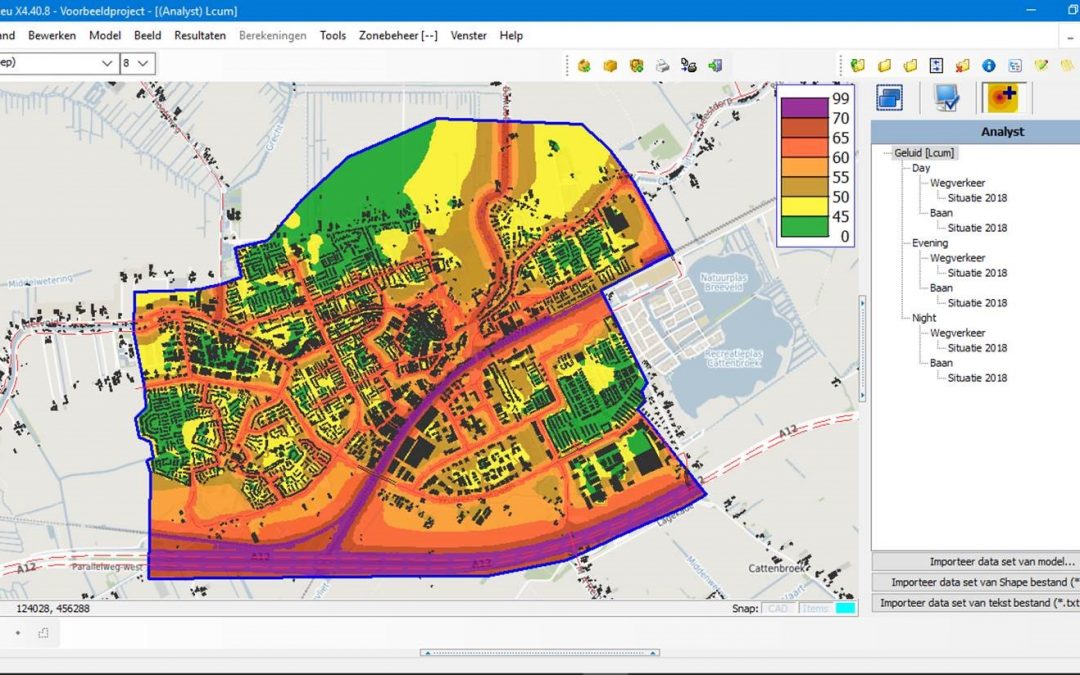Open the Beeld menu
The height and width of the screenshot is (675, 1080).
click(x=147, y=36)
